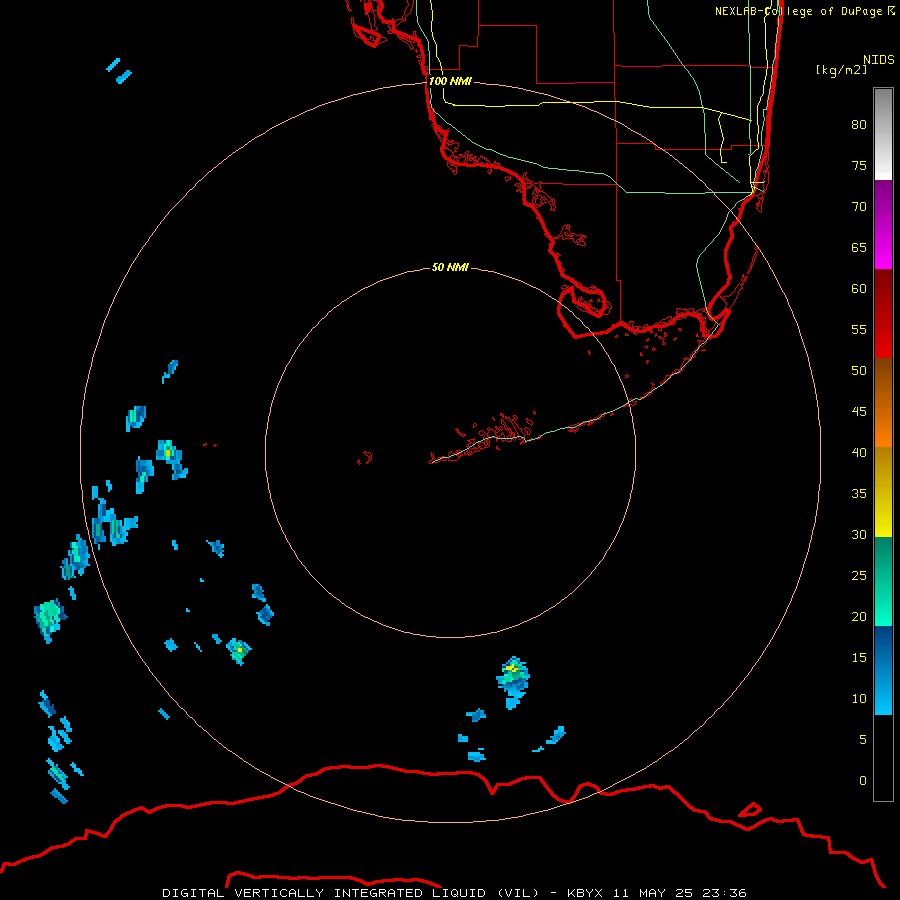Click the scale value 55
Screen dimensions: 900x900
[x=859, y=330]
